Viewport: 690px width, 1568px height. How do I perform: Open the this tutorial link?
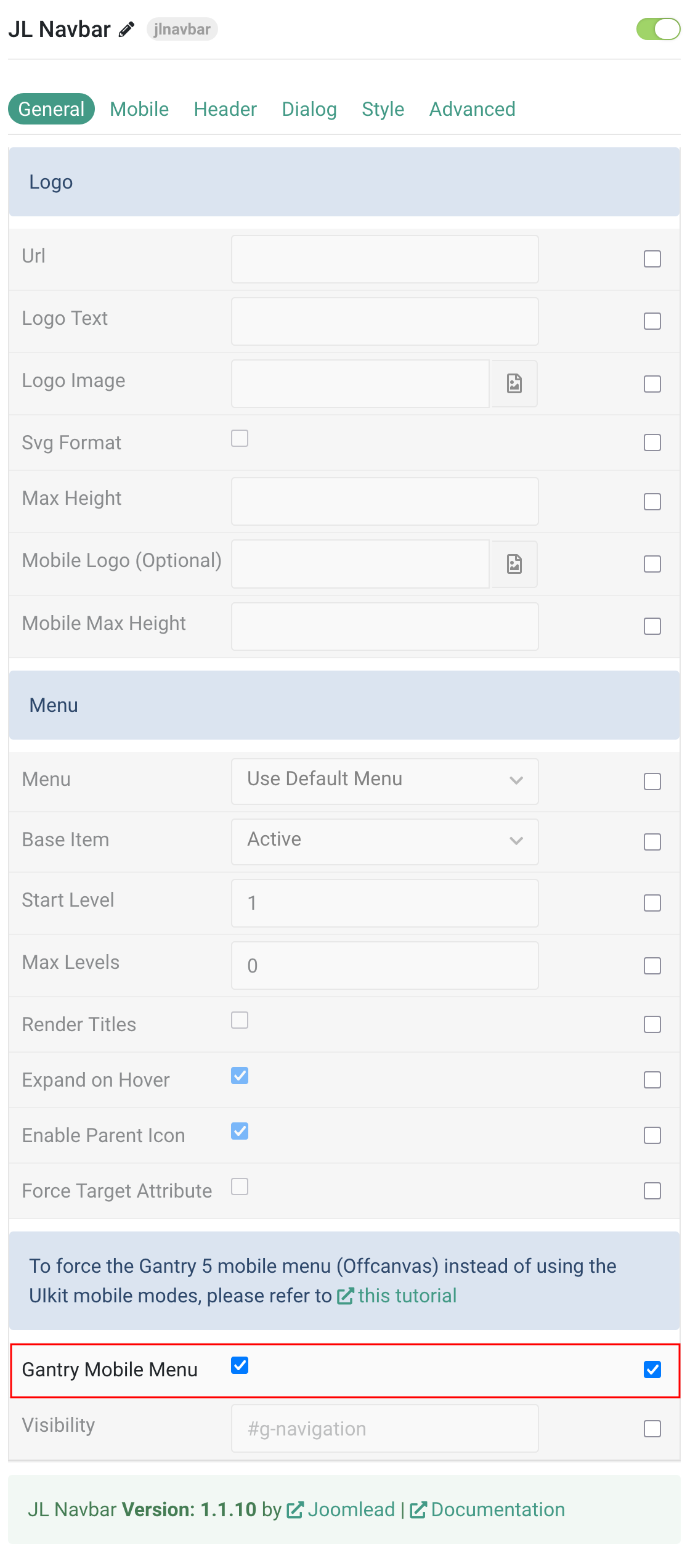[x=407, y=1296]
